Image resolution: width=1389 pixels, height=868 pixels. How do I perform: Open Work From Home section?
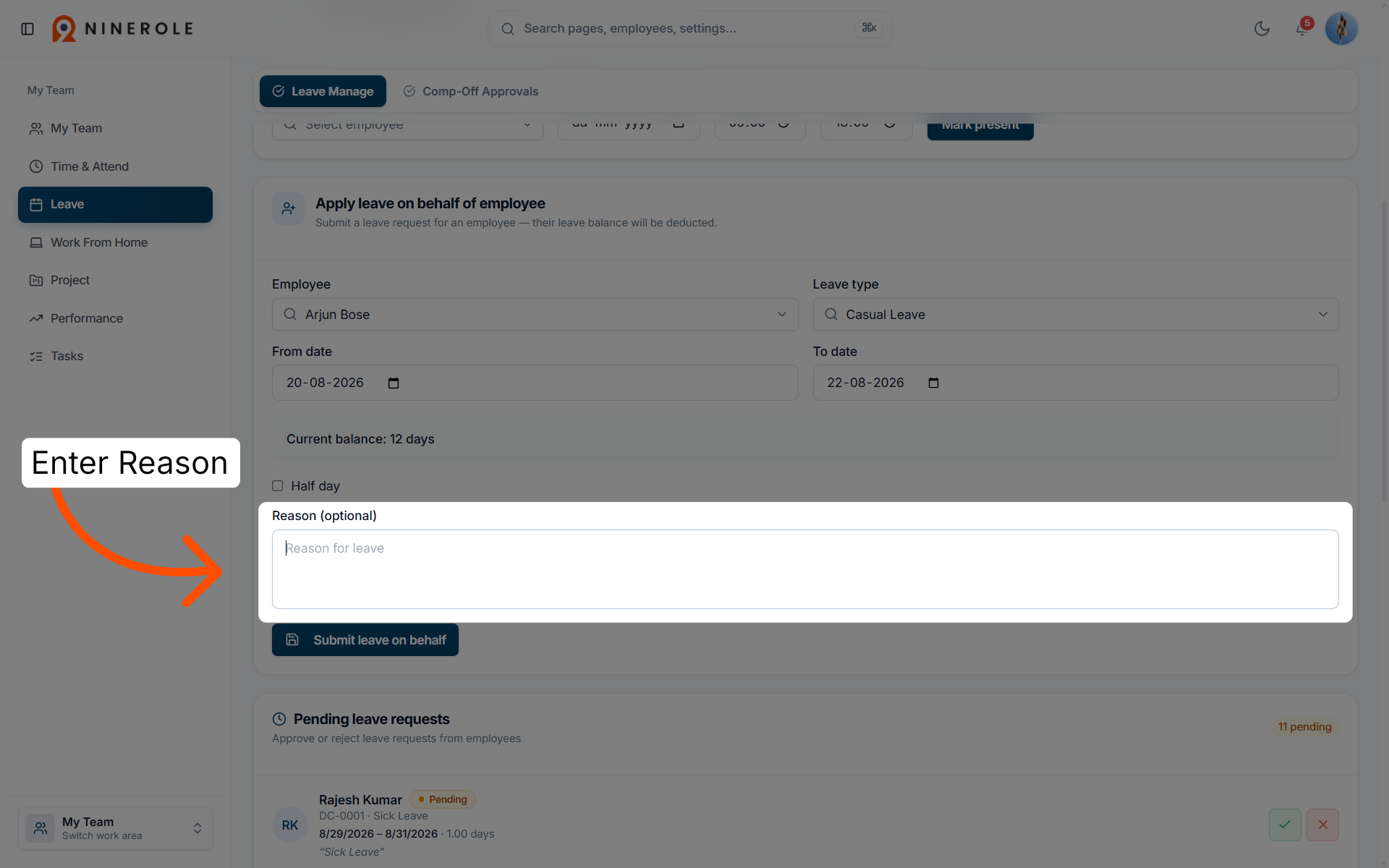coord(115,242)
